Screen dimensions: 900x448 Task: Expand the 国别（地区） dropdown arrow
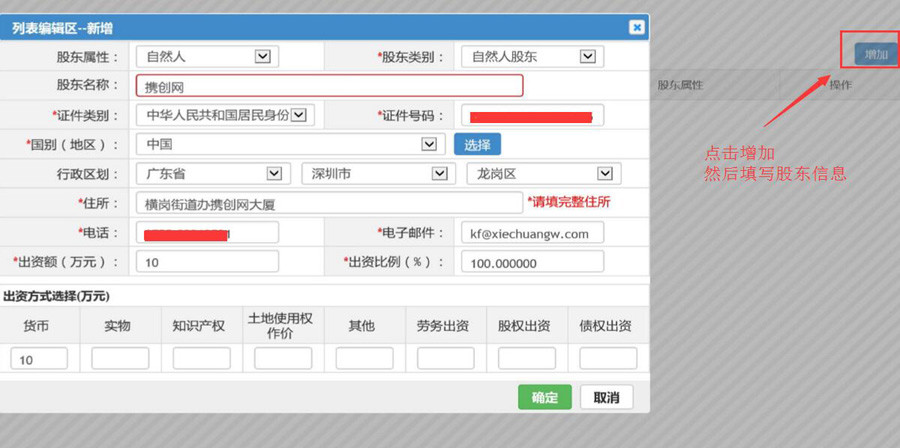click(429, 144)
